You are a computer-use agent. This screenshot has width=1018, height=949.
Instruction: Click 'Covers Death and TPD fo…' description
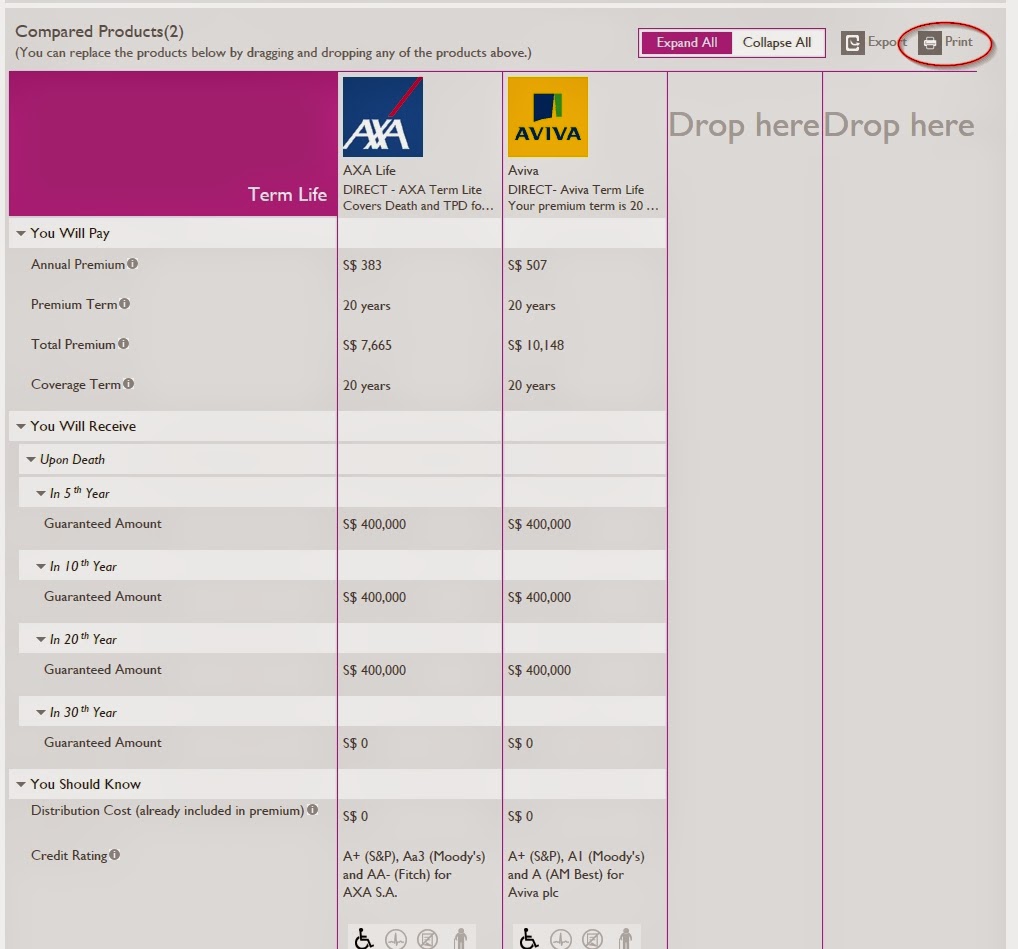(418, 206)
